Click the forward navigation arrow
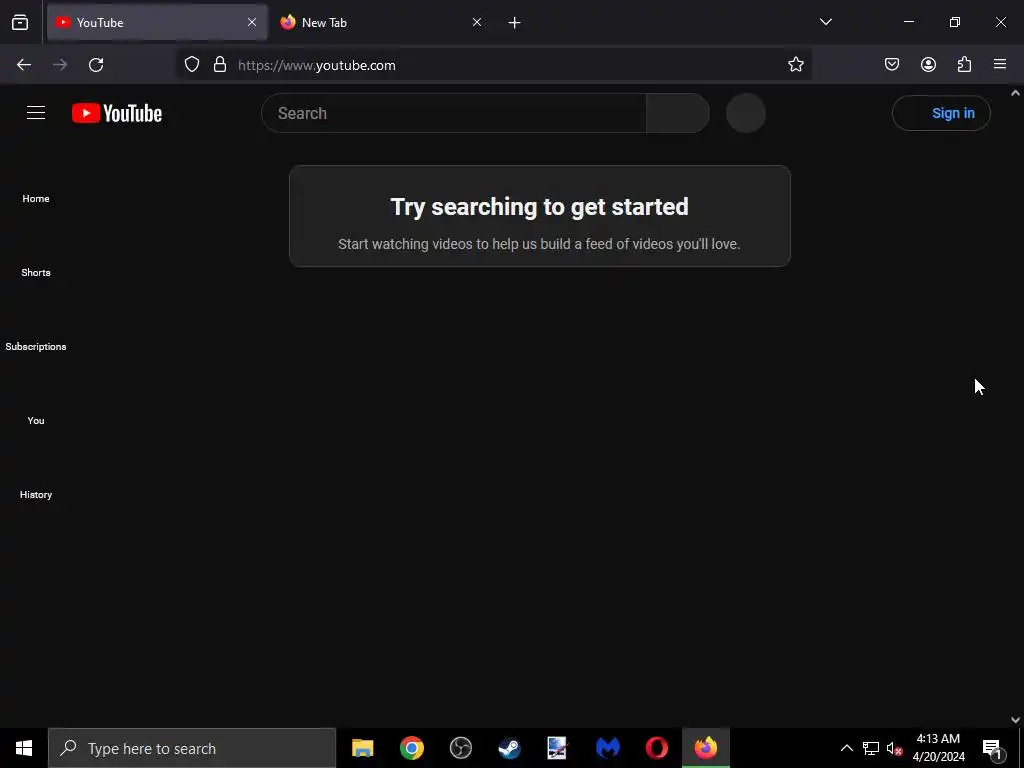 (60, 65)
